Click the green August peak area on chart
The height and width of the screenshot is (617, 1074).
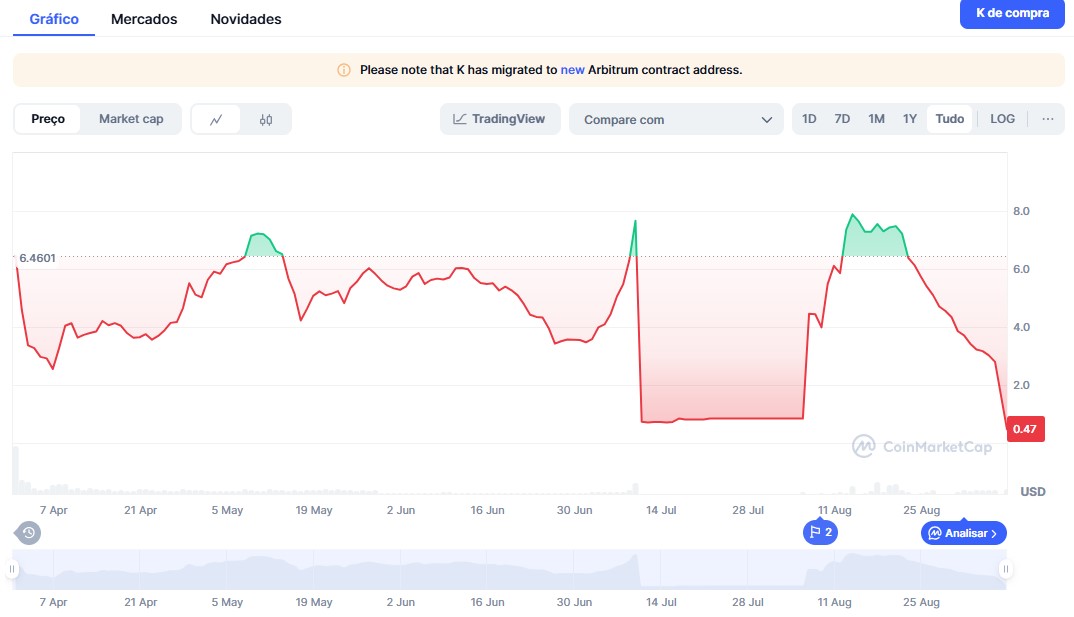874,236
